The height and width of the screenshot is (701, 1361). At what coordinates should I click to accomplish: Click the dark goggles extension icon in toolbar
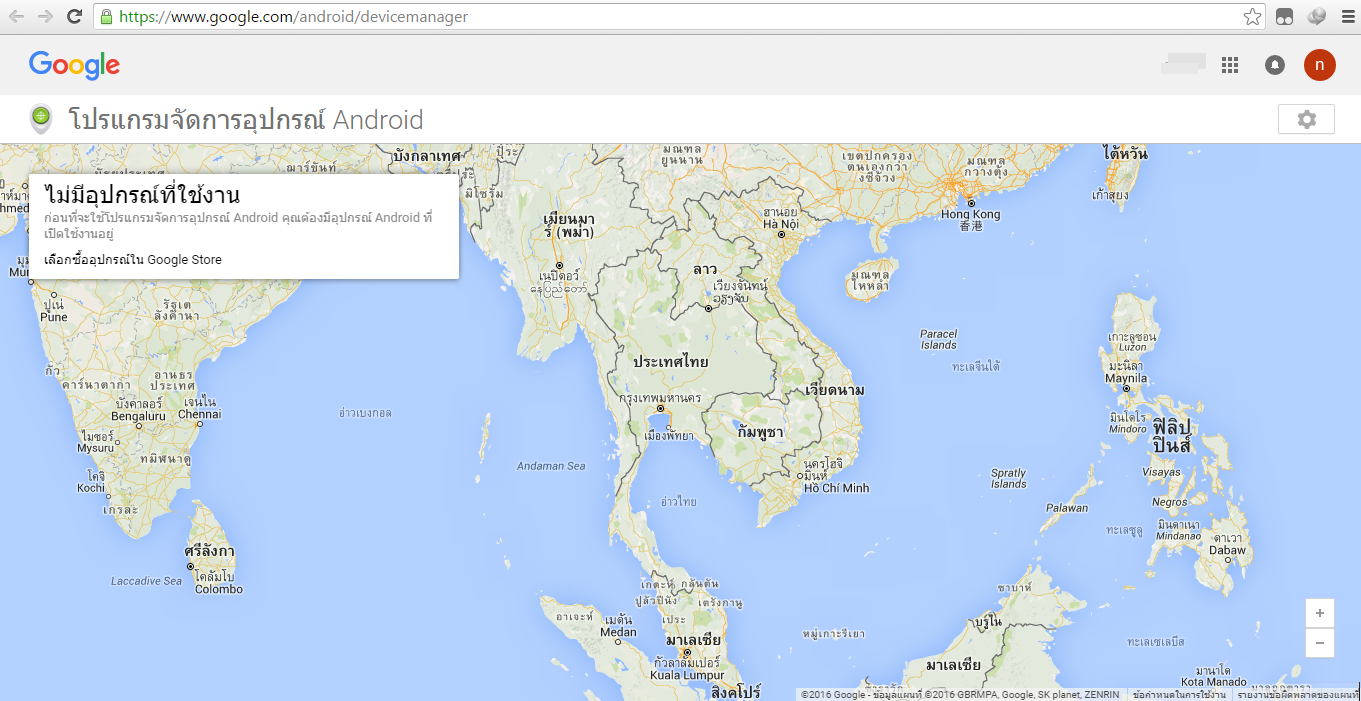[x=1284, y=17]
